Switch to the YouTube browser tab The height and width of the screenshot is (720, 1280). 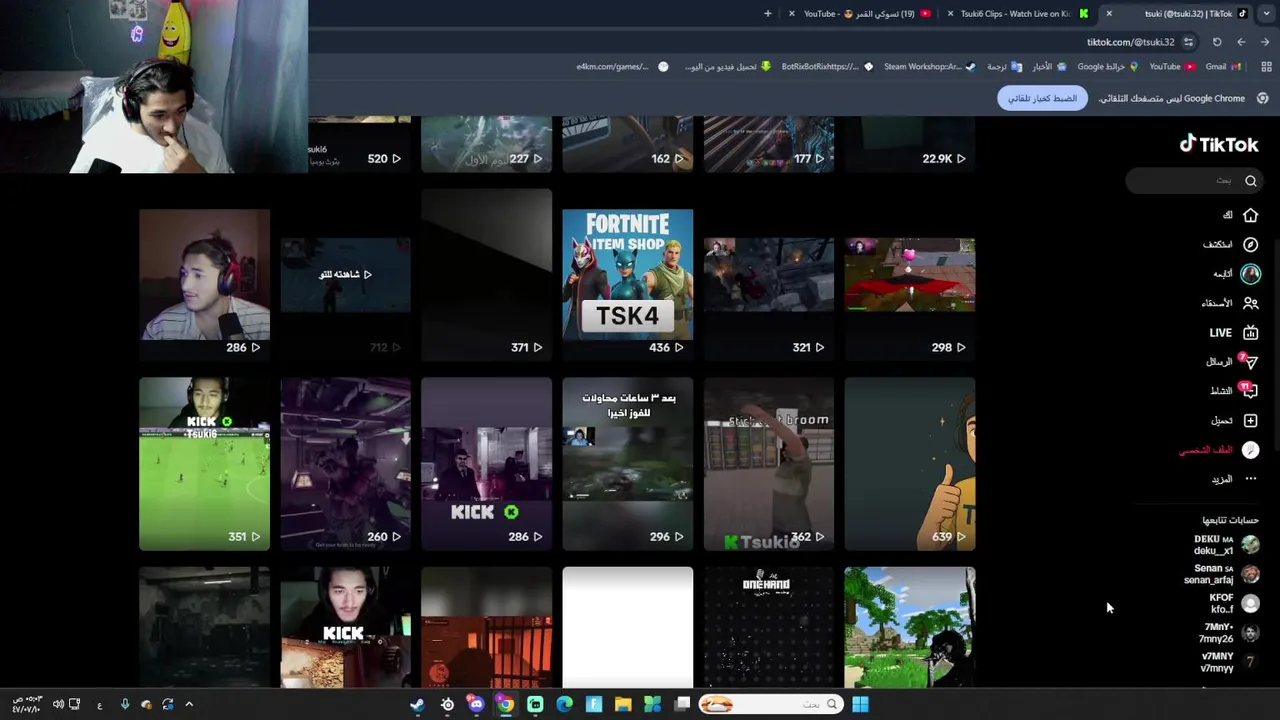pos(860,14)
